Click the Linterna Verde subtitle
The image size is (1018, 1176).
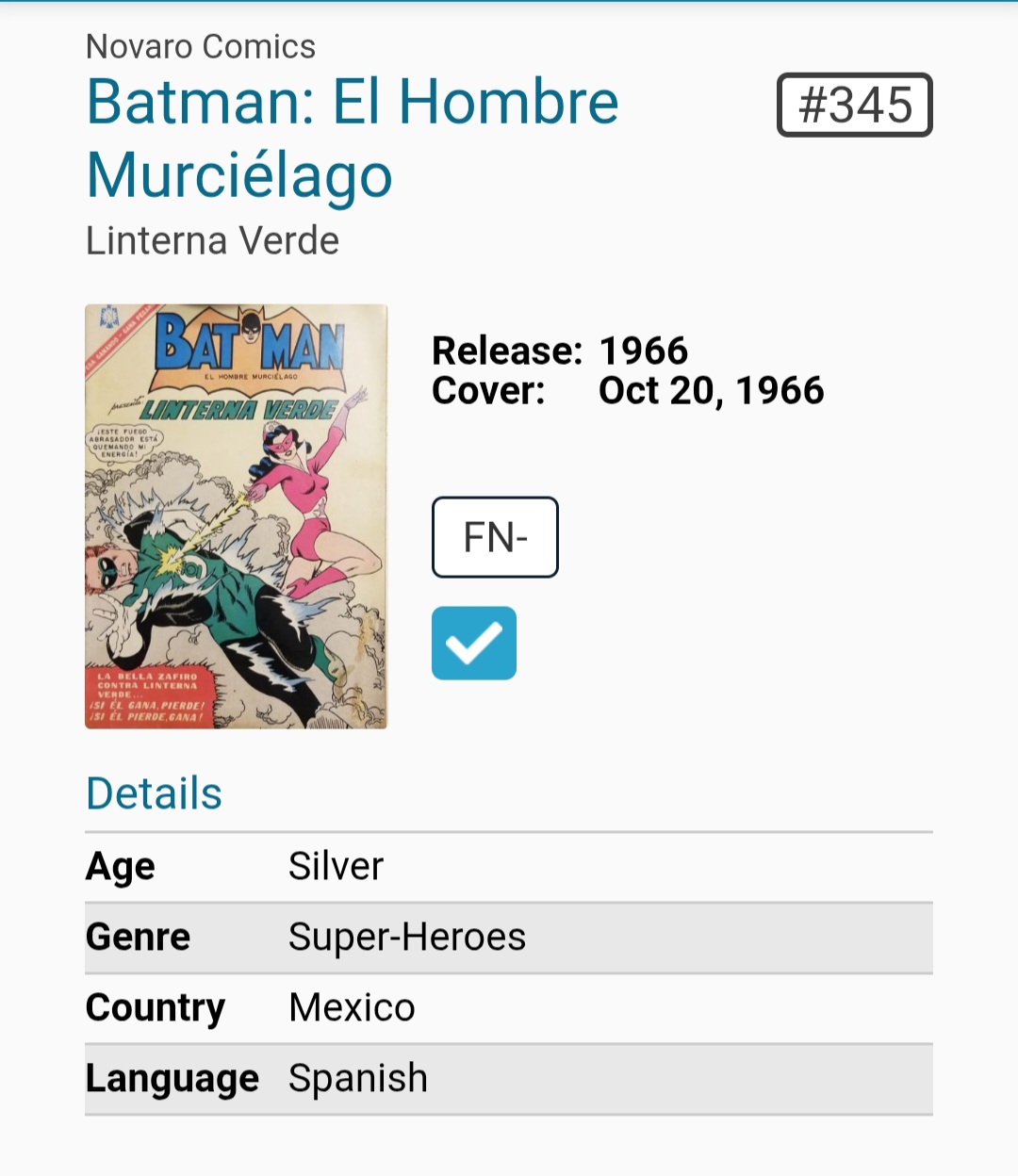212,240
